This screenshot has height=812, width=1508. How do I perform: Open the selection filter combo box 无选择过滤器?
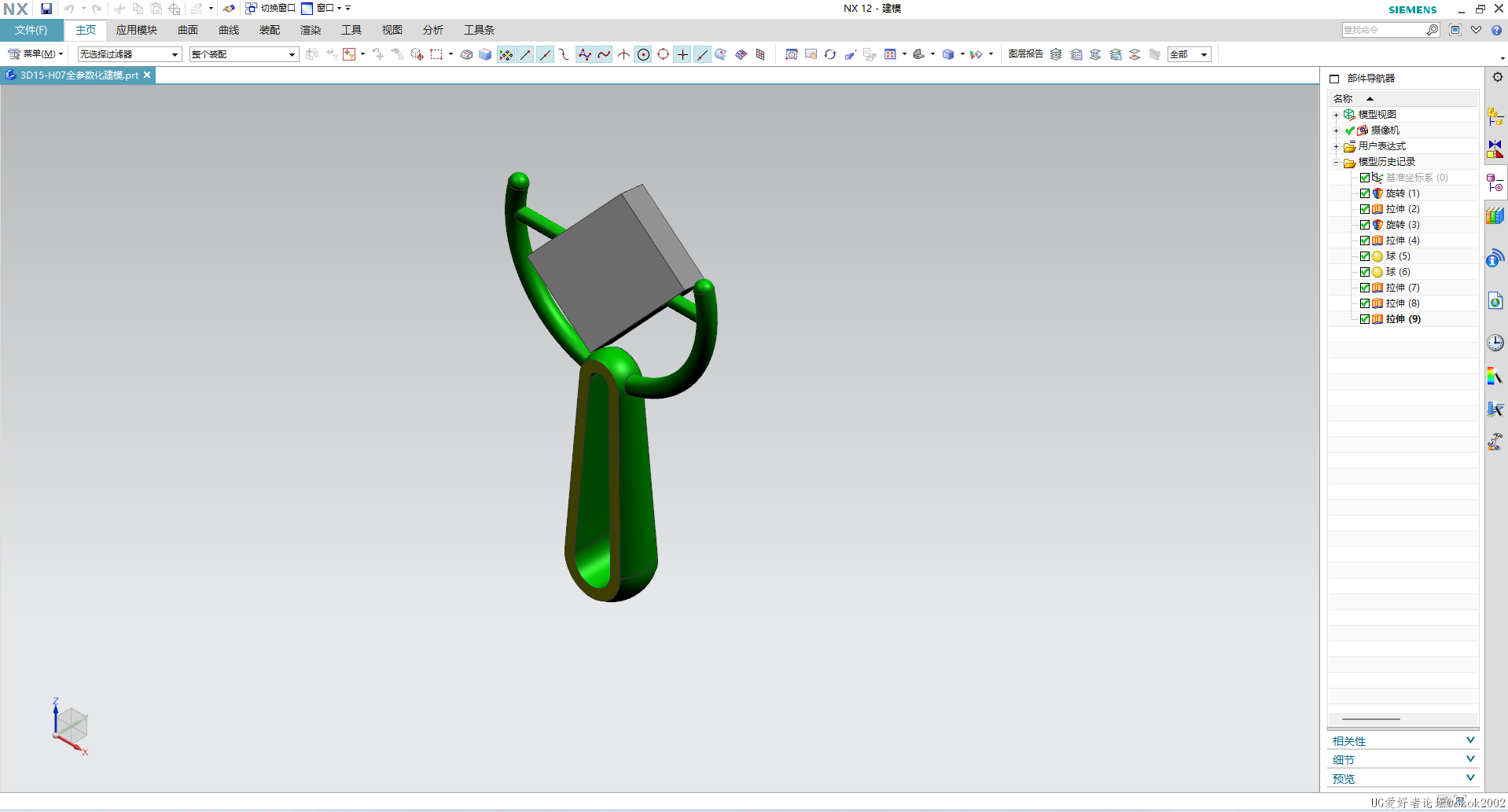(130, 54)
